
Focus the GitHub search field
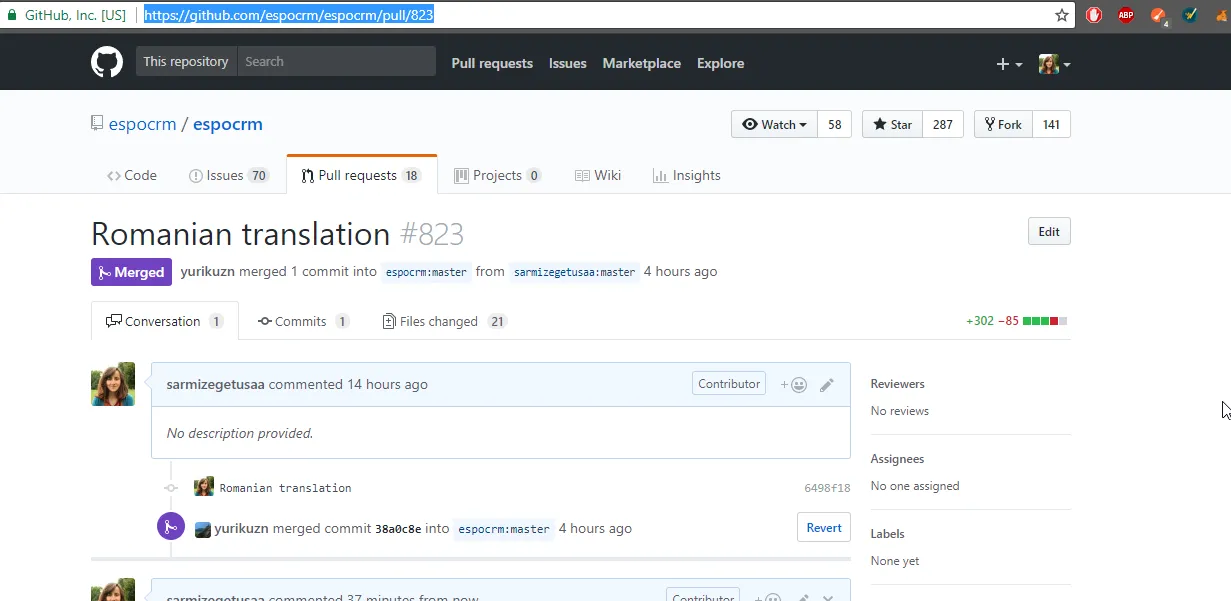336,61
